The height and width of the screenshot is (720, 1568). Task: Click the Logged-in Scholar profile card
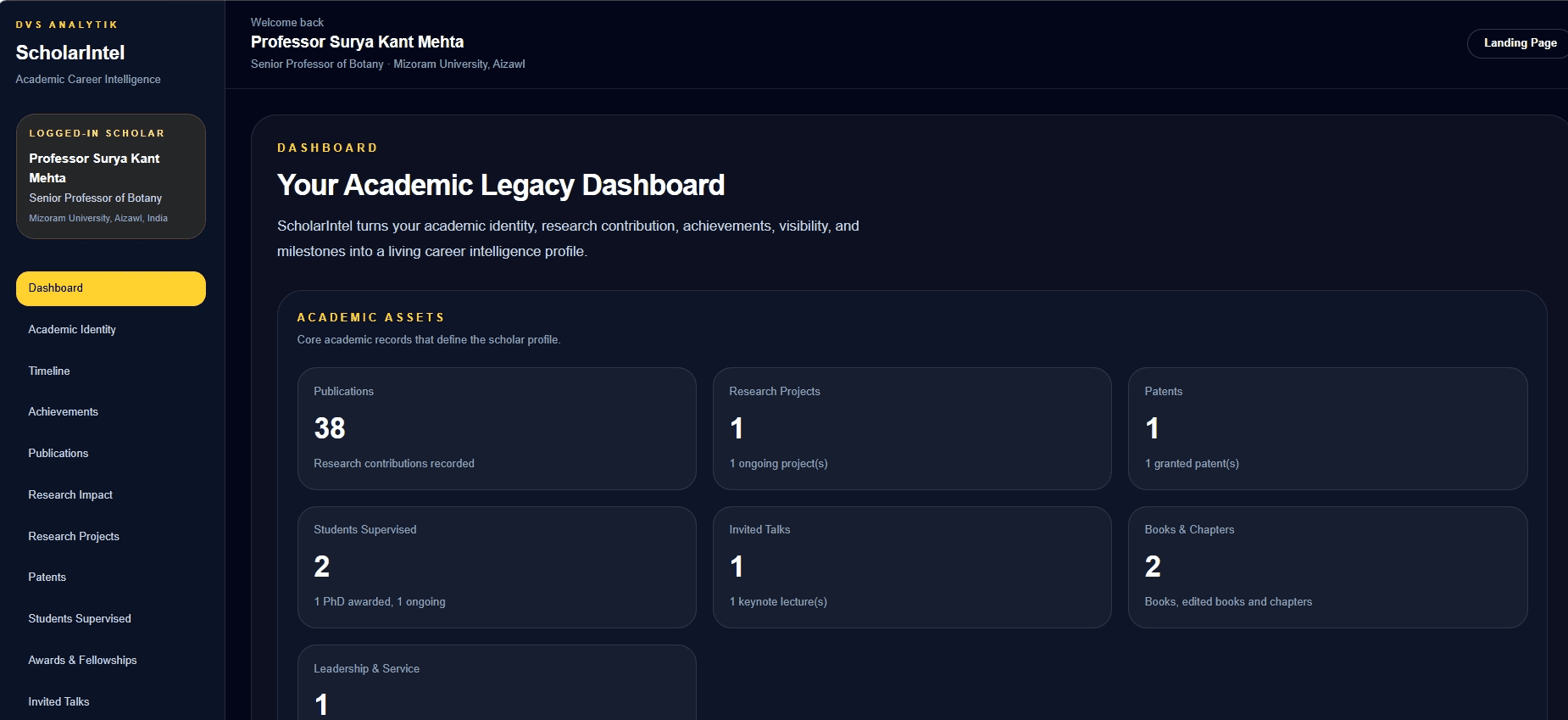tap(110, 176)
